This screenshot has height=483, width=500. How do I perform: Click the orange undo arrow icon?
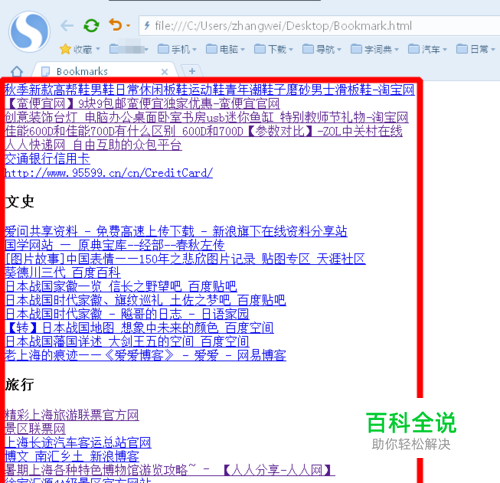point(115,25)
